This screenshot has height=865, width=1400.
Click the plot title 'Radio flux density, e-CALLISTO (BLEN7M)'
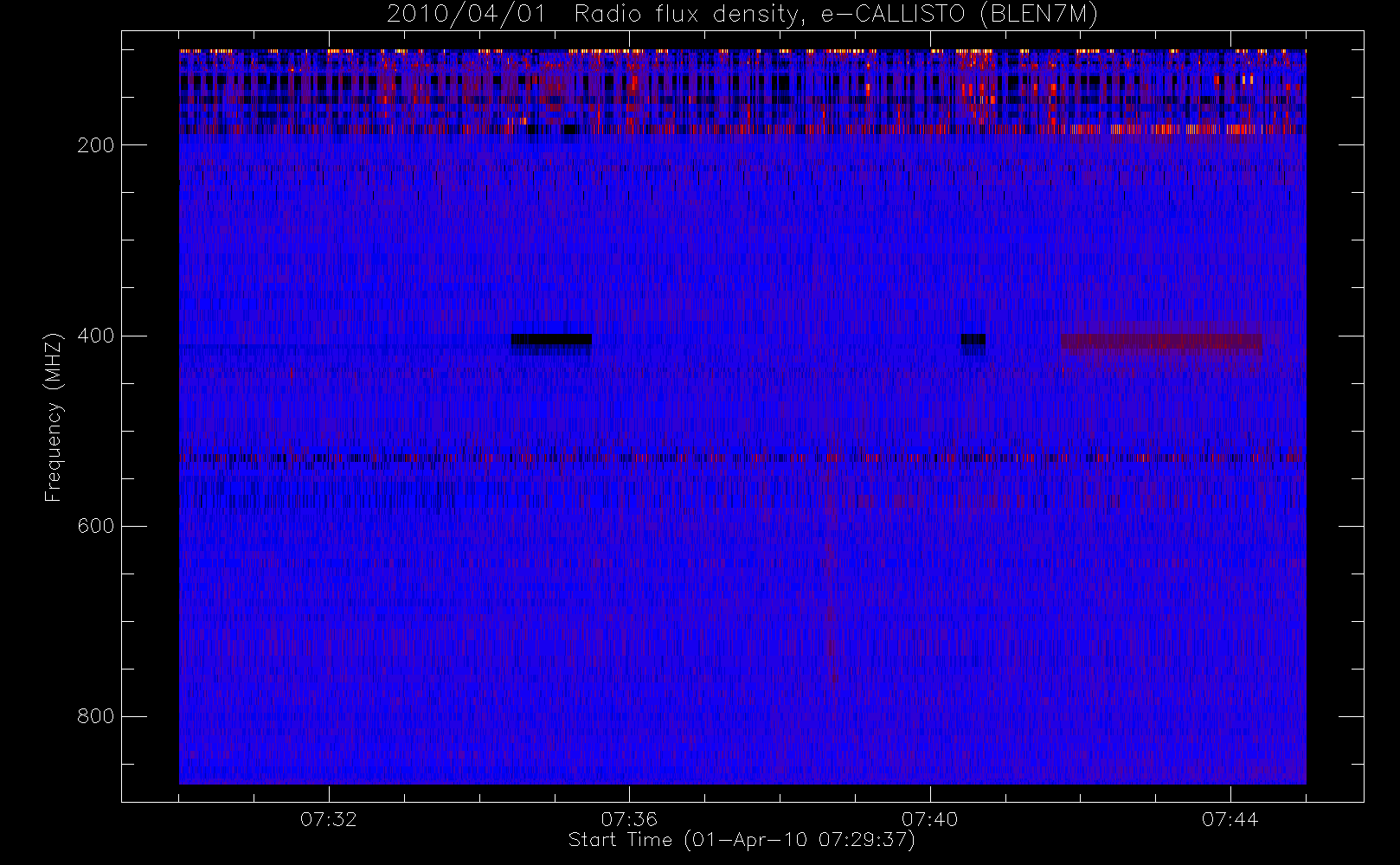click(x=836, y=15)
